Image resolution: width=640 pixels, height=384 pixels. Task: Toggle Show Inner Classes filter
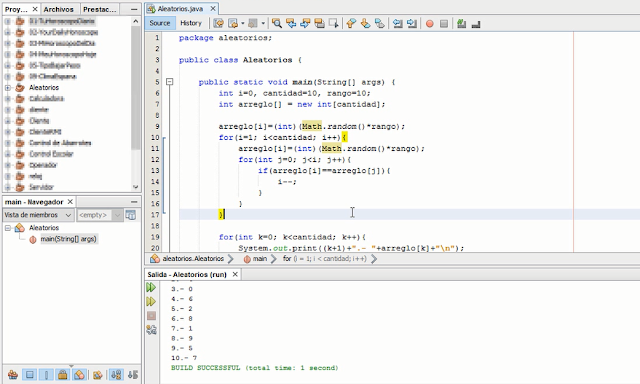click(x=79, y=374)
